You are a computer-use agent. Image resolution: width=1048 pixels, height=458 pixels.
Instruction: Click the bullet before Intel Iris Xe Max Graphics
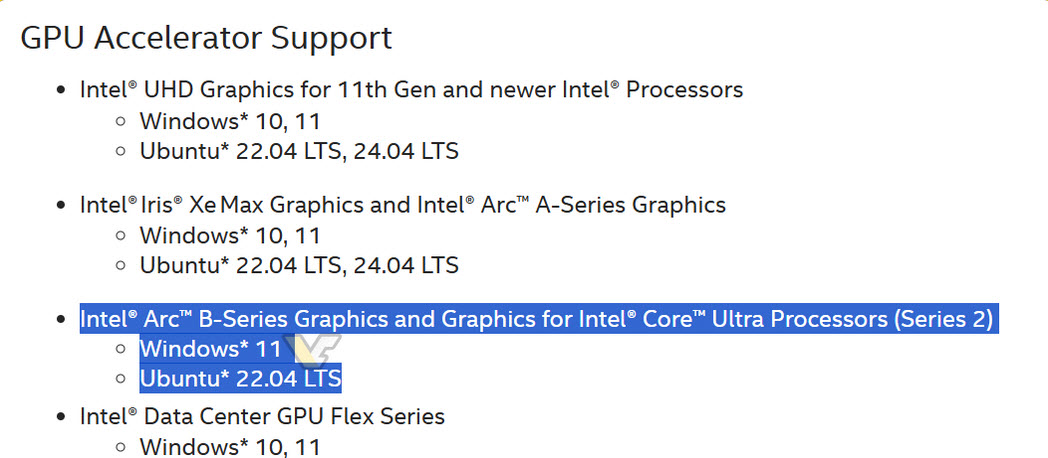click(62, 206)
